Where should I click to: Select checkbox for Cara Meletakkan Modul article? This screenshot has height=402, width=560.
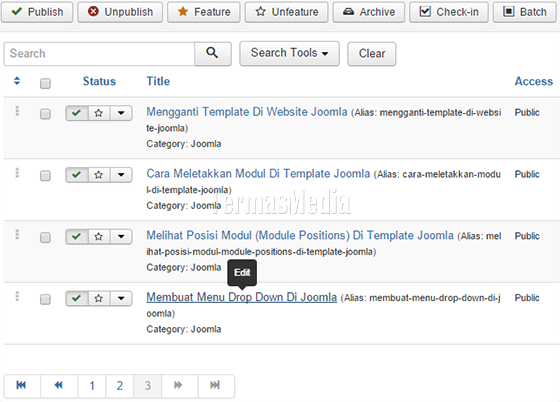coord(45,176)
